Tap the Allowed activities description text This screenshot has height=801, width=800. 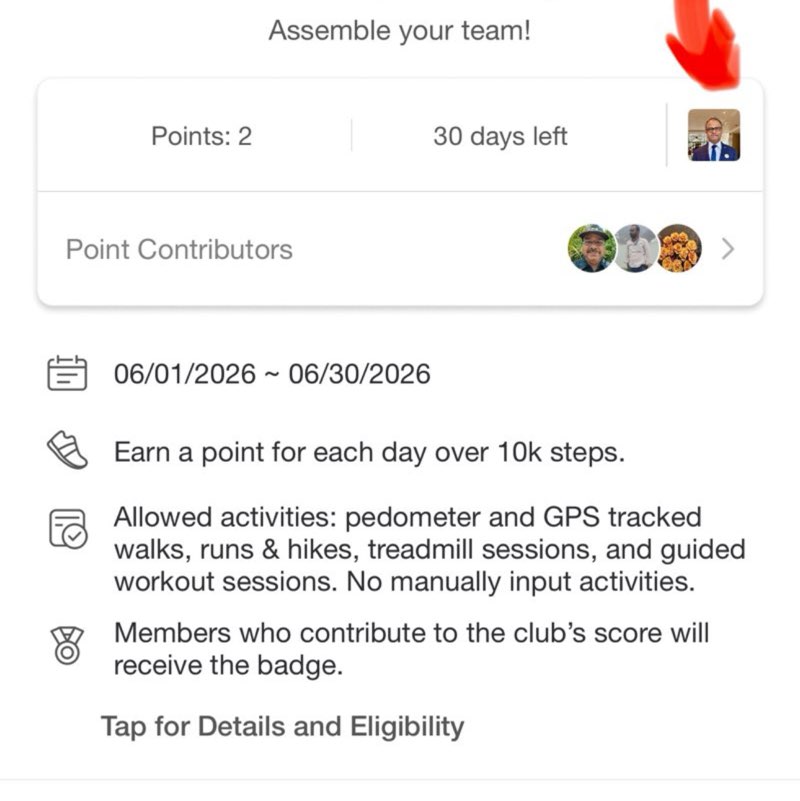coord(430,549)
